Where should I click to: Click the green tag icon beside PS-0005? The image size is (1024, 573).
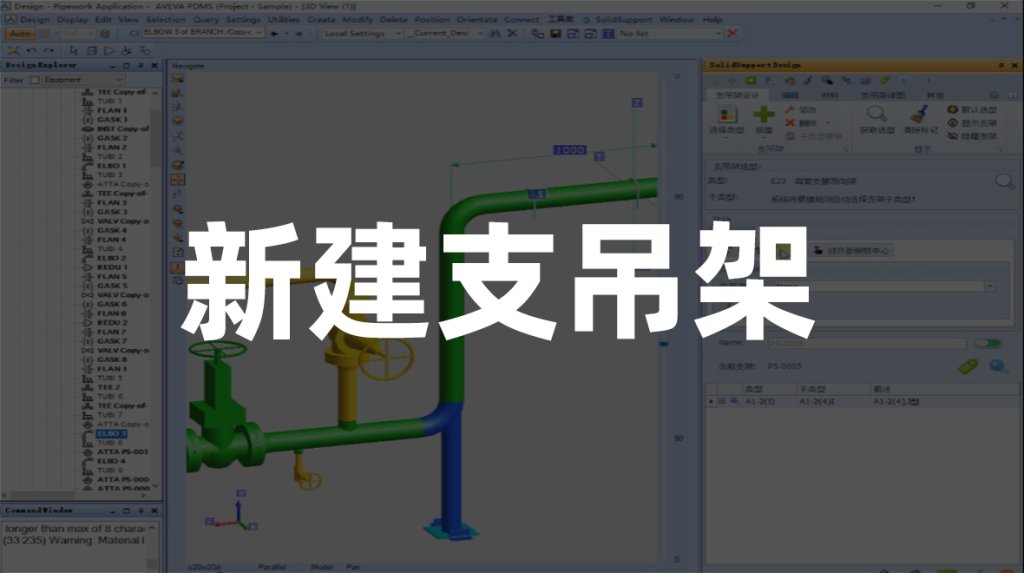point(968,367)
